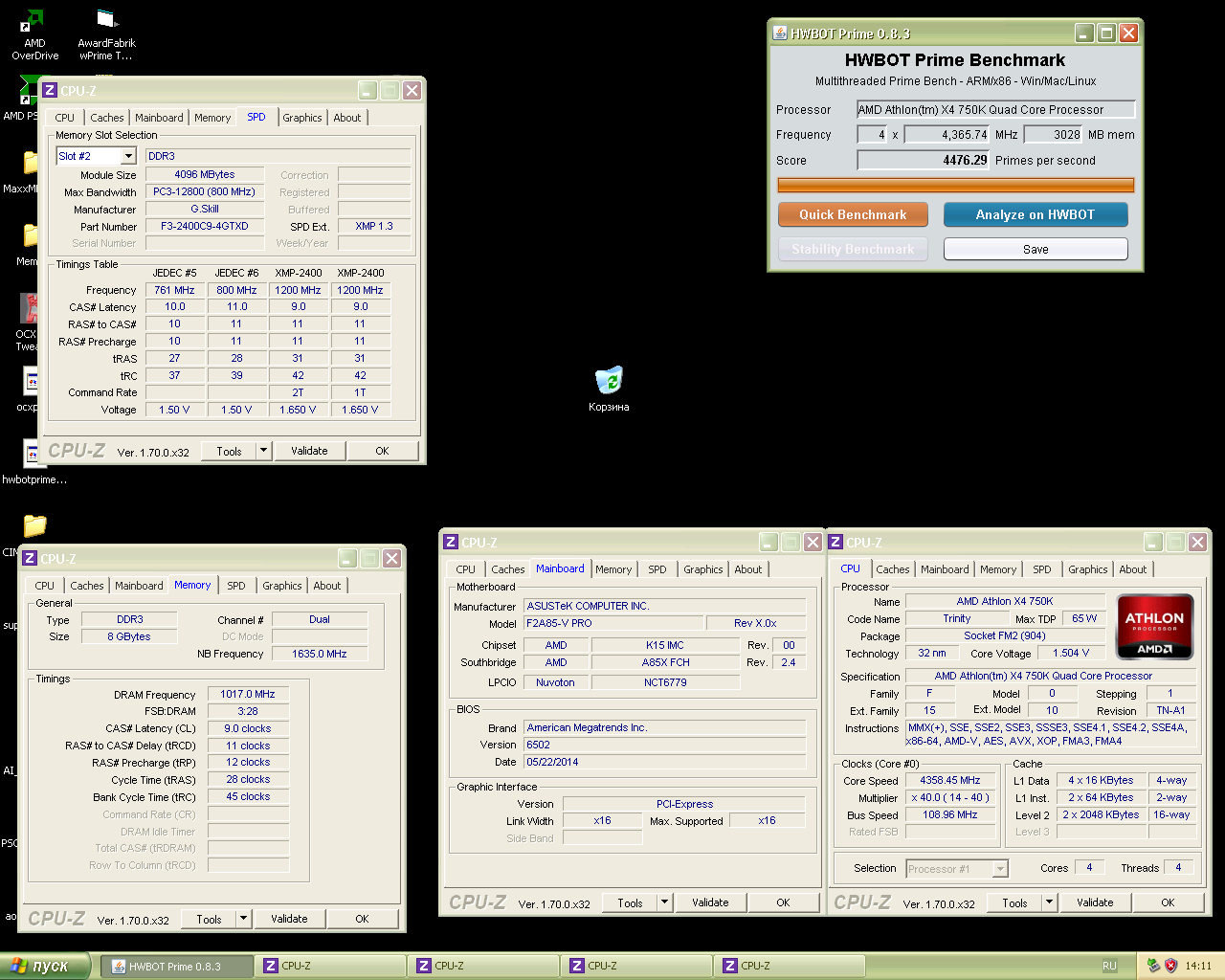Click the mainboard Model value F2A85-V PRO
Image resolution: width=1225 pixels, height=980 pixels.
pyautogui.click(x=612, y=623)
